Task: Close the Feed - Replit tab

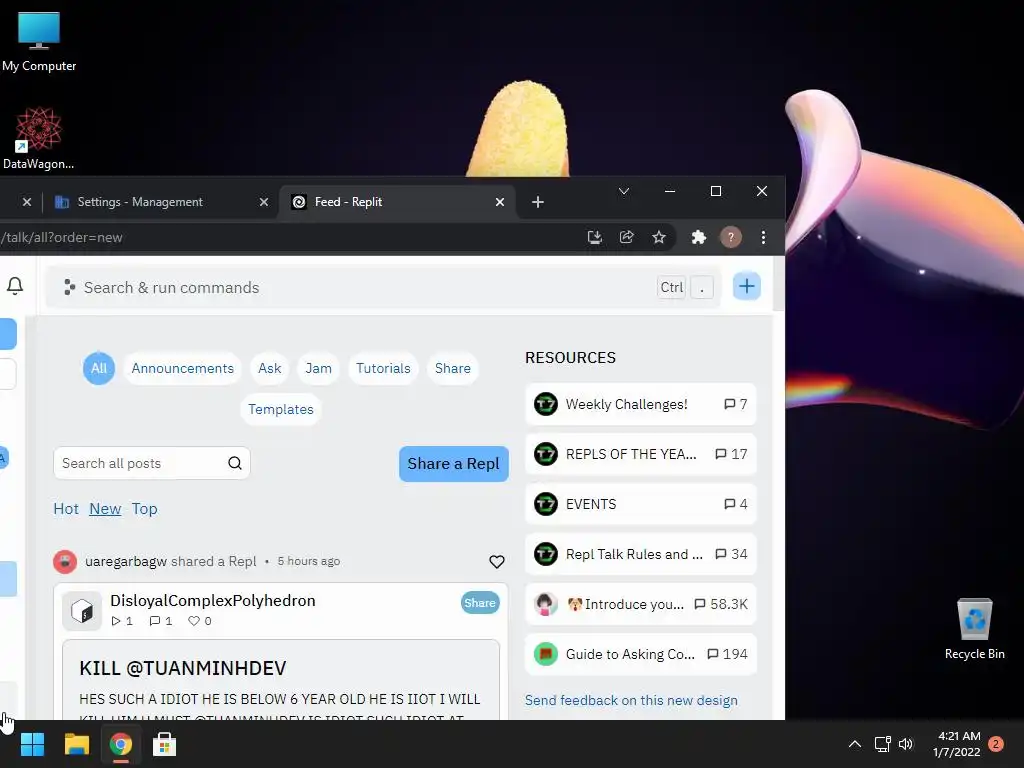Action: (500, 202)
